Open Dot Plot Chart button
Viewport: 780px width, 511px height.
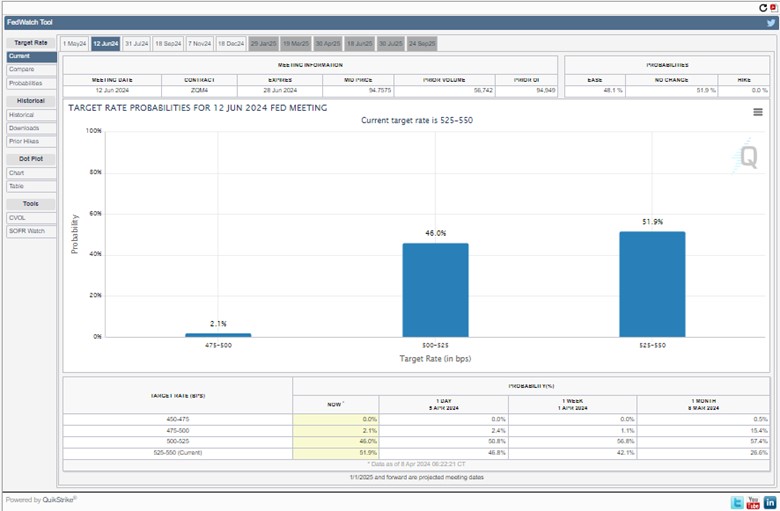tap(31, 173)
